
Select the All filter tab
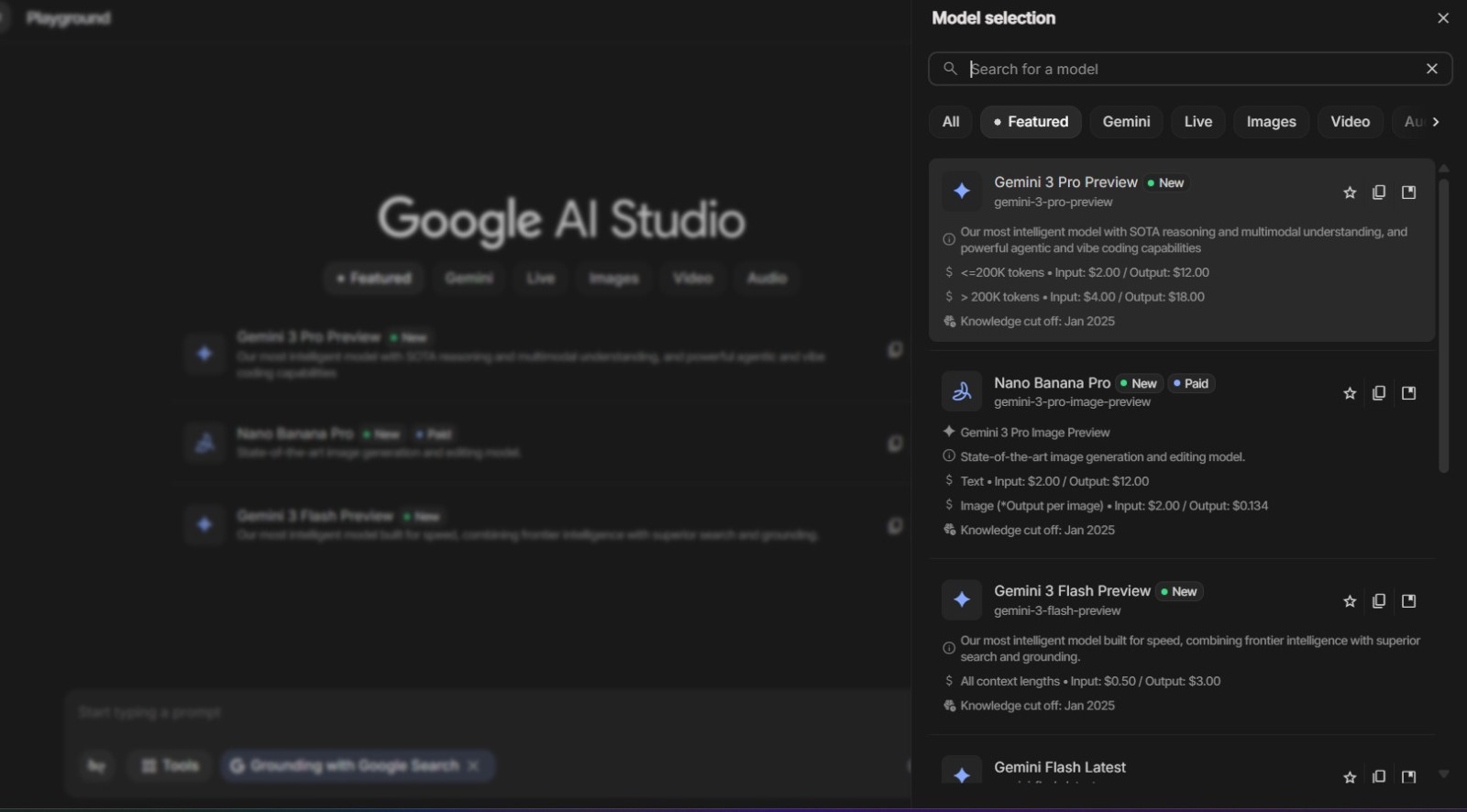coord(951,122)
